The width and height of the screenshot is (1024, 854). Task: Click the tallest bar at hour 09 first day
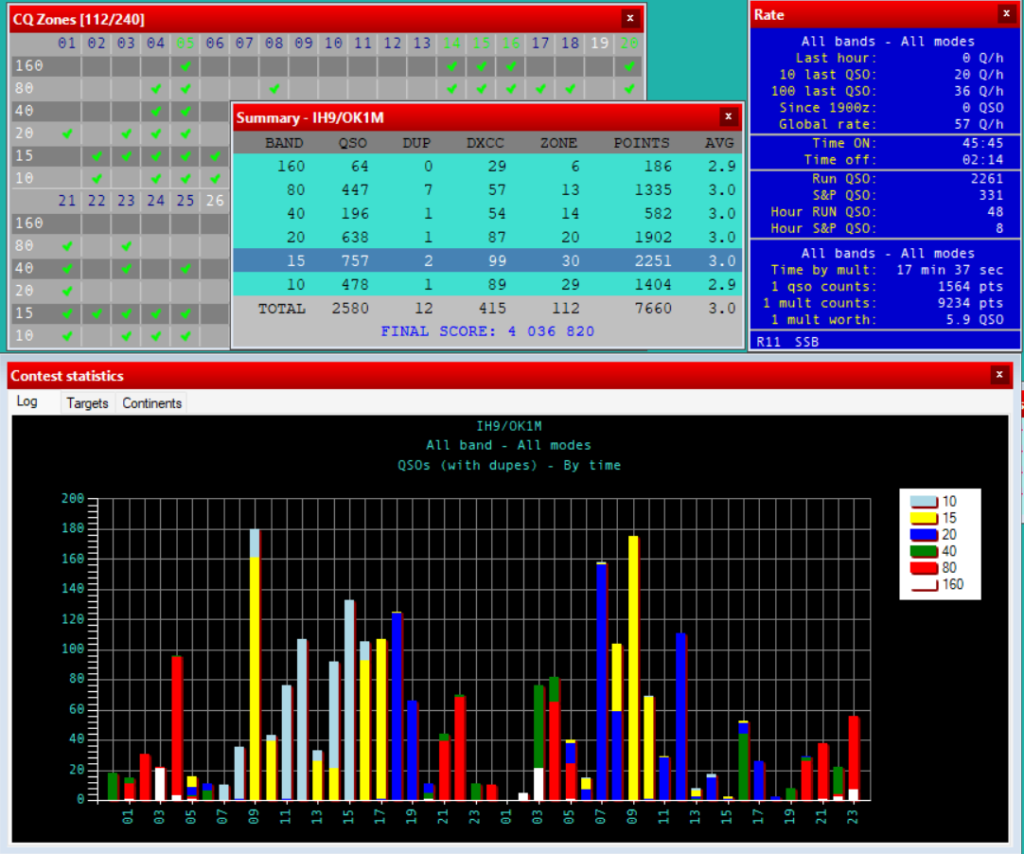point(255,664)
